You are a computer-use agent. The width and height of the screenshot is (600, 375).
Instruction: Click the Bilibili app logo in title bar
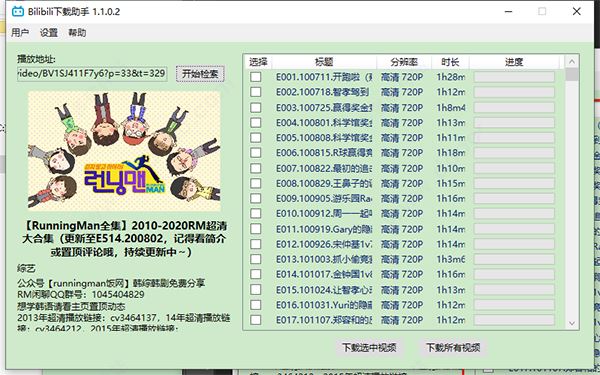tap(18, 11)
